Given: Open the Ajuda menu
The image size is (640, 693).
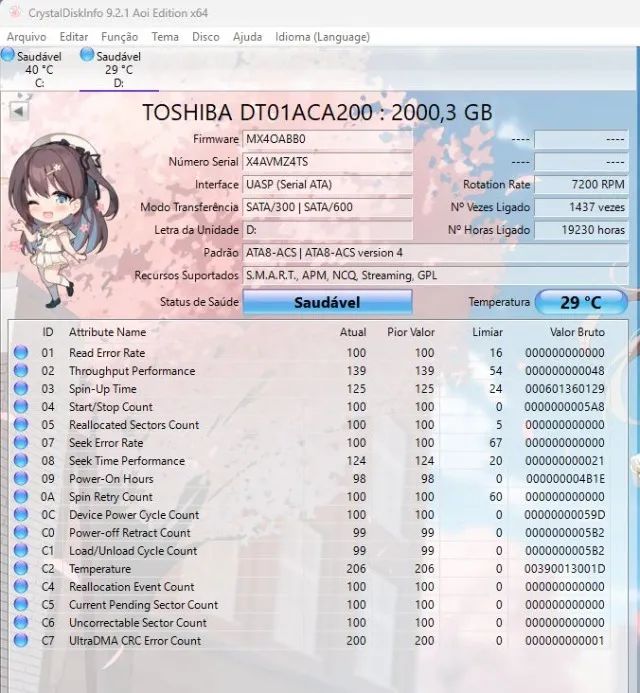Looking at the screenshot, I should click(248, 37).
